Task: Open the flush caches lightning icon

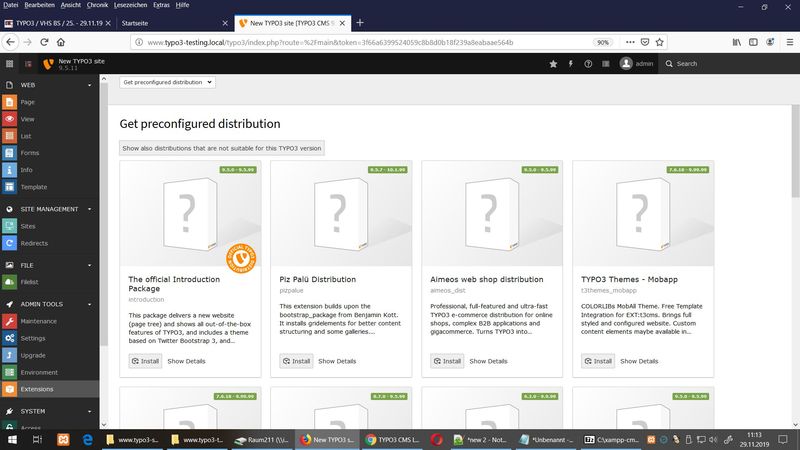Action: click(x=570, y=64)
